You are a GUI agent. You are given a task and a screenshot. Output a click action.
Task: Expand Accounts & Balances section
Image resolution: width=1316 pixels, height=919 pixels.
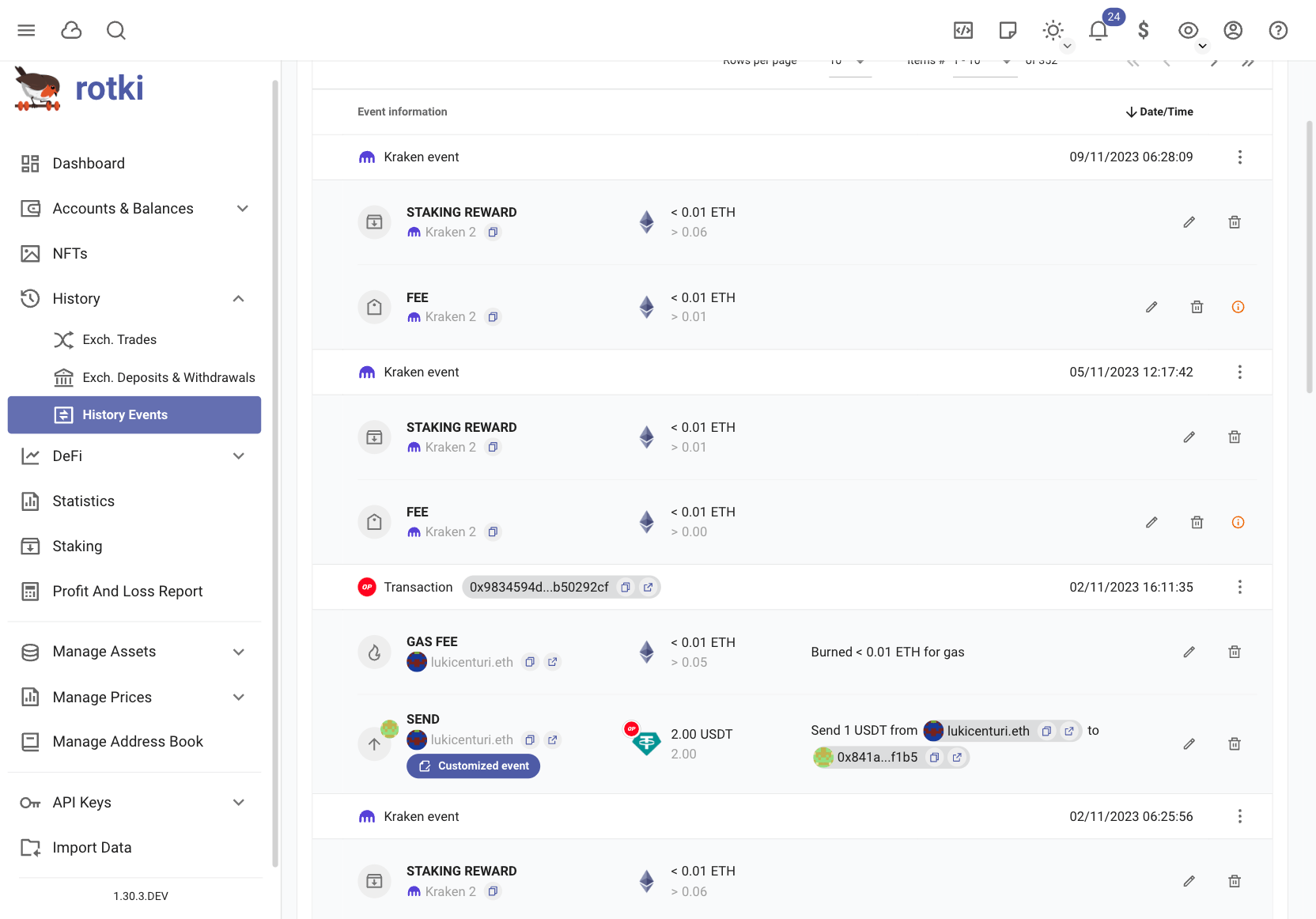coord(134,209)
